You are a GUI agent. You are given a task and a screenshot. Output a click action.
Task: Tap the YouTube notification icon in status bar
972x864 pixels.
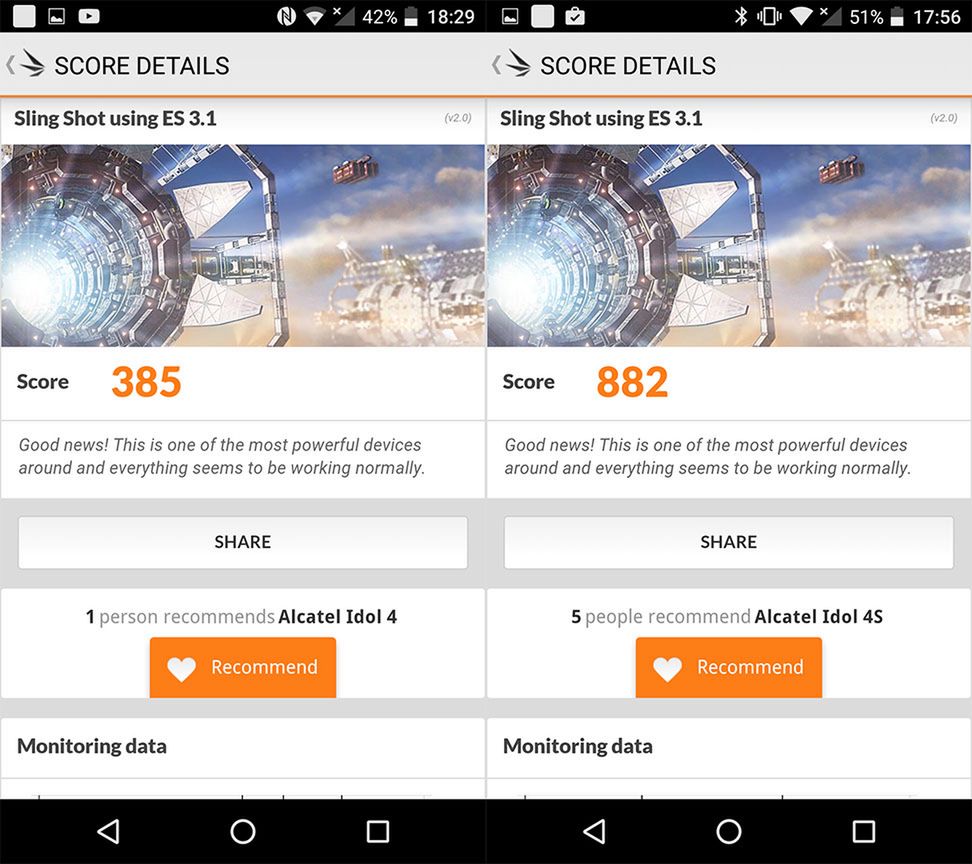click(x=89, y=16)
